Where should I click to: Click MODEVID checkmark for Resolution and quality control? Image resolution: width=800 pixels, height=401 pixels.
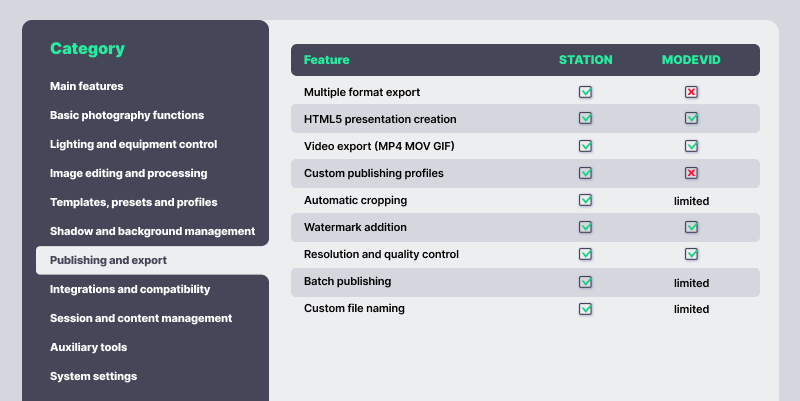[691, 254]
